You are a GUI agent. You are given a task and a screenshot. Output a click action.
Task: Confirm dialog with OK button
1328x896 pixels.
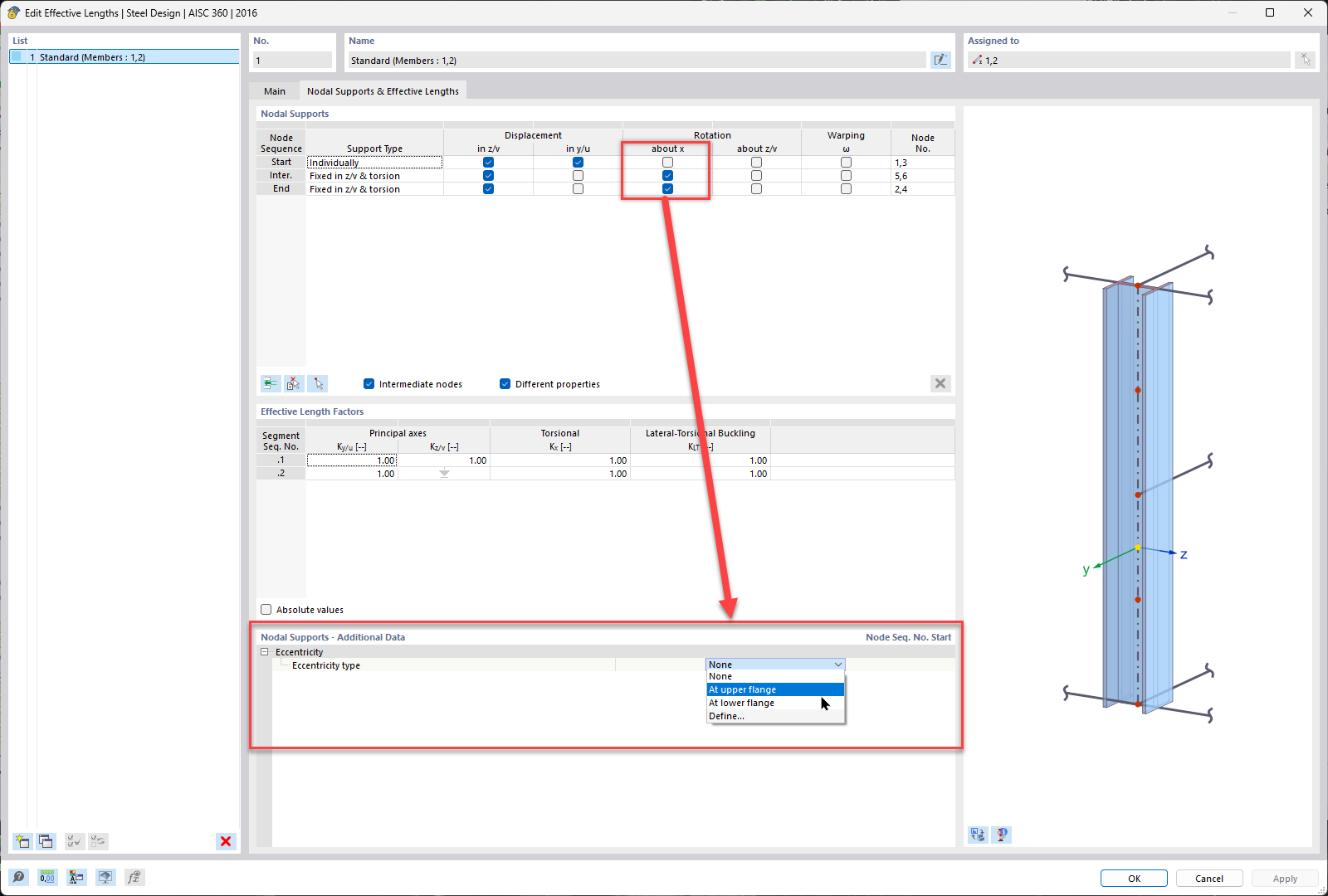click(x=1134, y=879)
